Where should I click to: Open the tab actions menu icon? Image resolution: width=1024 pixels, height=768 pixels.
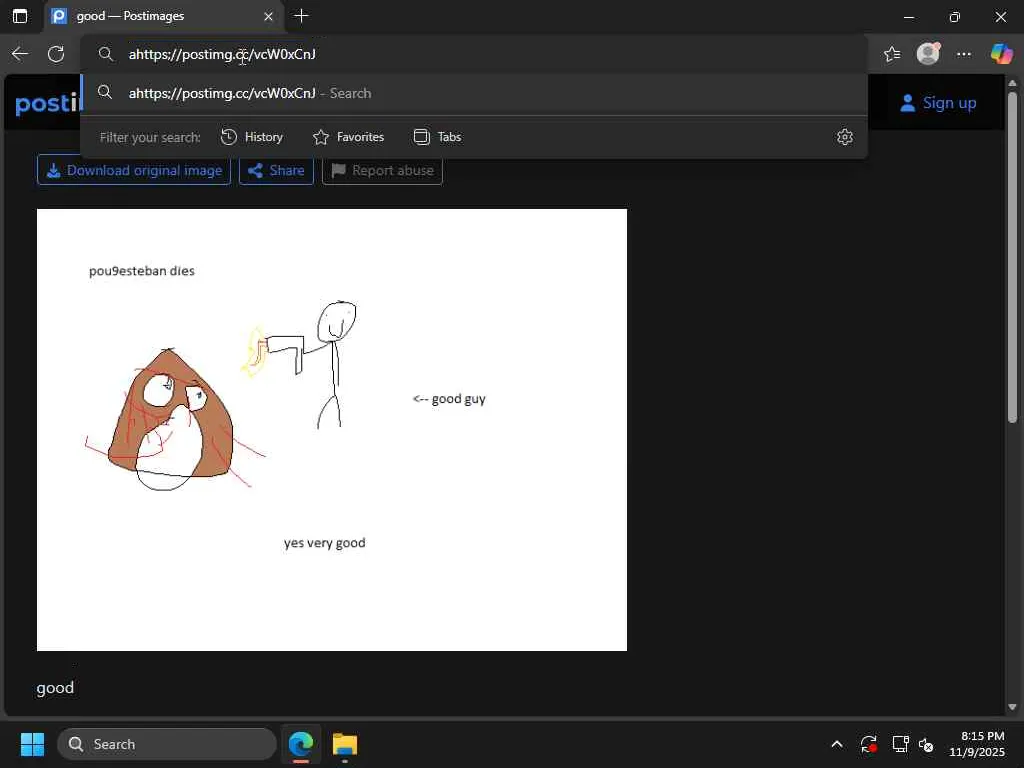click(x=20, y=16)
